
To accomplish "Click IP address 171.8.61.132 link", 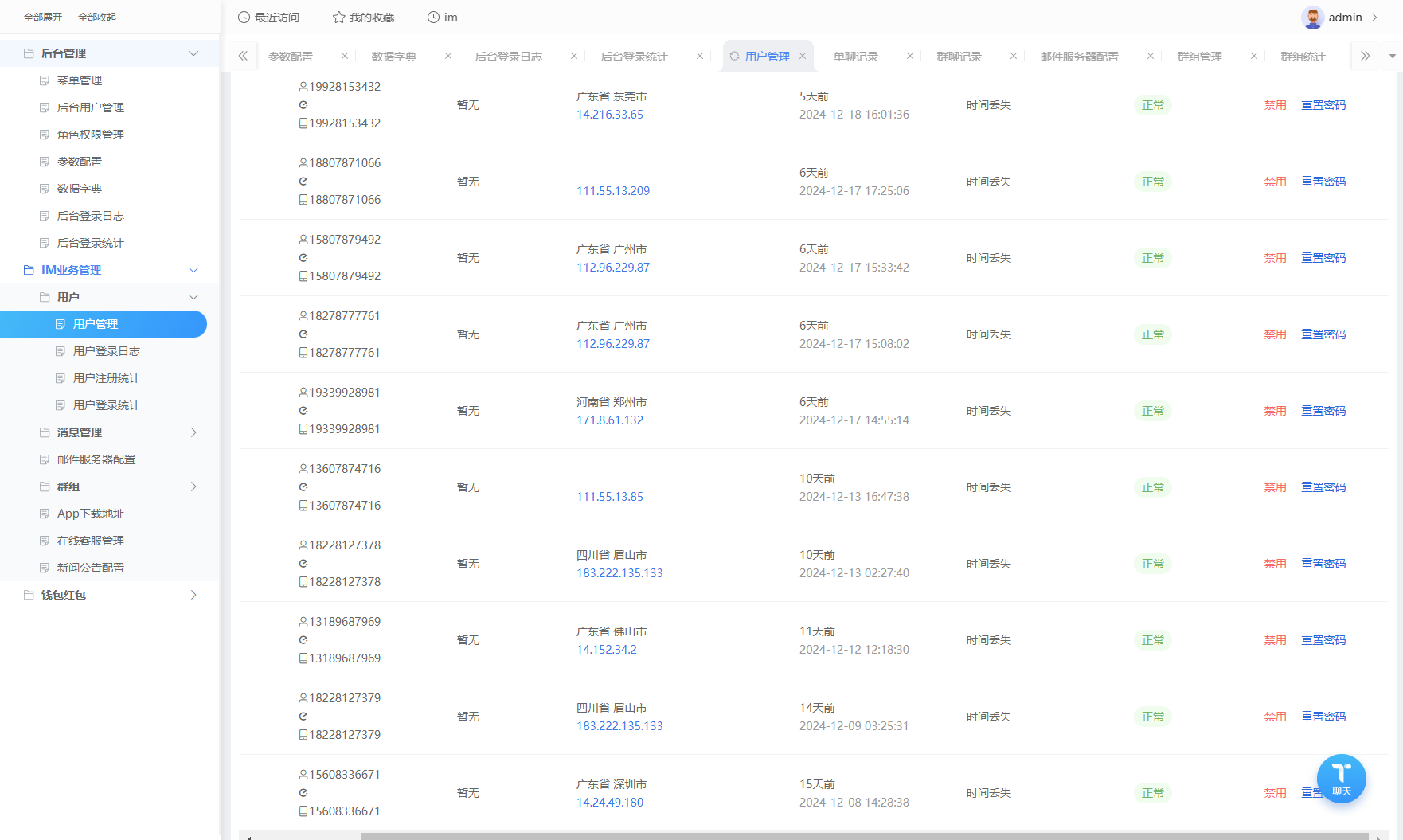I will click(610, 420).
